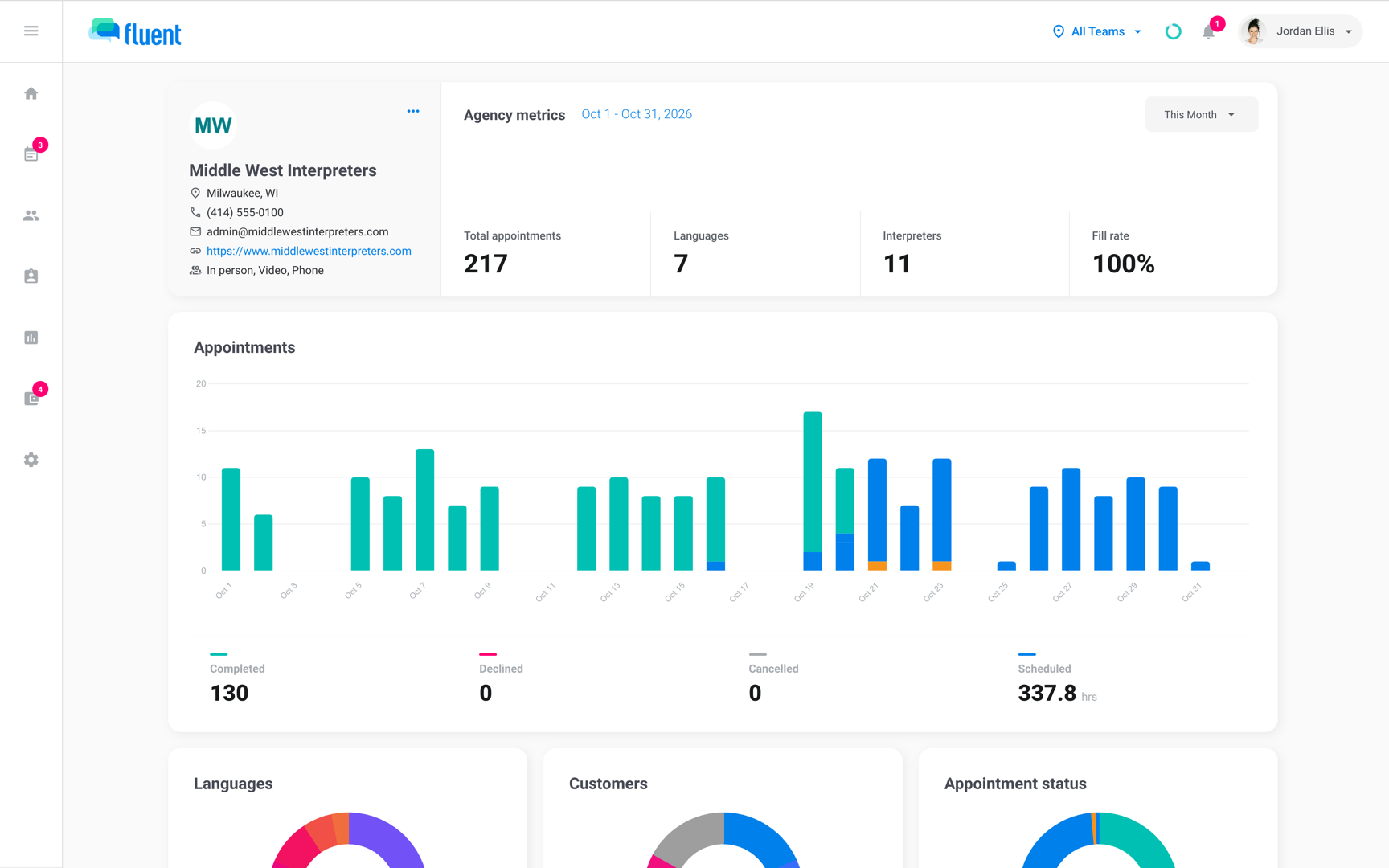The height and width of the screenshot is (868, 1389).
Task: Click the email admin@middlewestinterpreters.com
Action: pos(297,231)
